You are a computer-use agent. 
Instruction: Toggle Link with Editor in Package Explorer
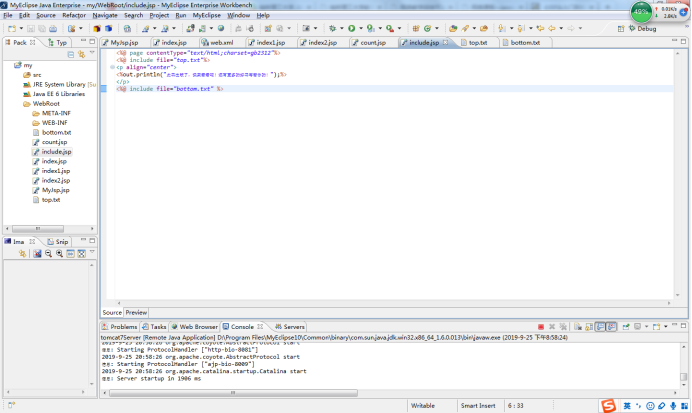coord(82,54)
